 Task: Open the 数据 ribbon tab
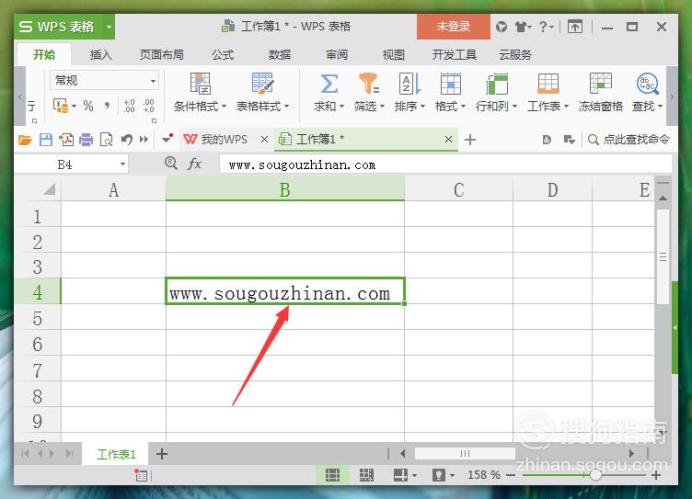click(x=280, y=55)
